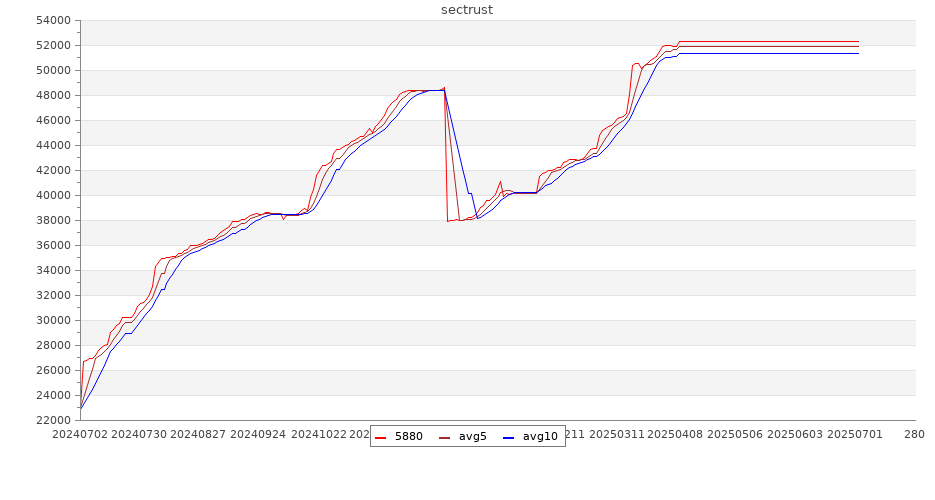
Task: Click the red line swatch beside 5880
Action: [381, 437]
